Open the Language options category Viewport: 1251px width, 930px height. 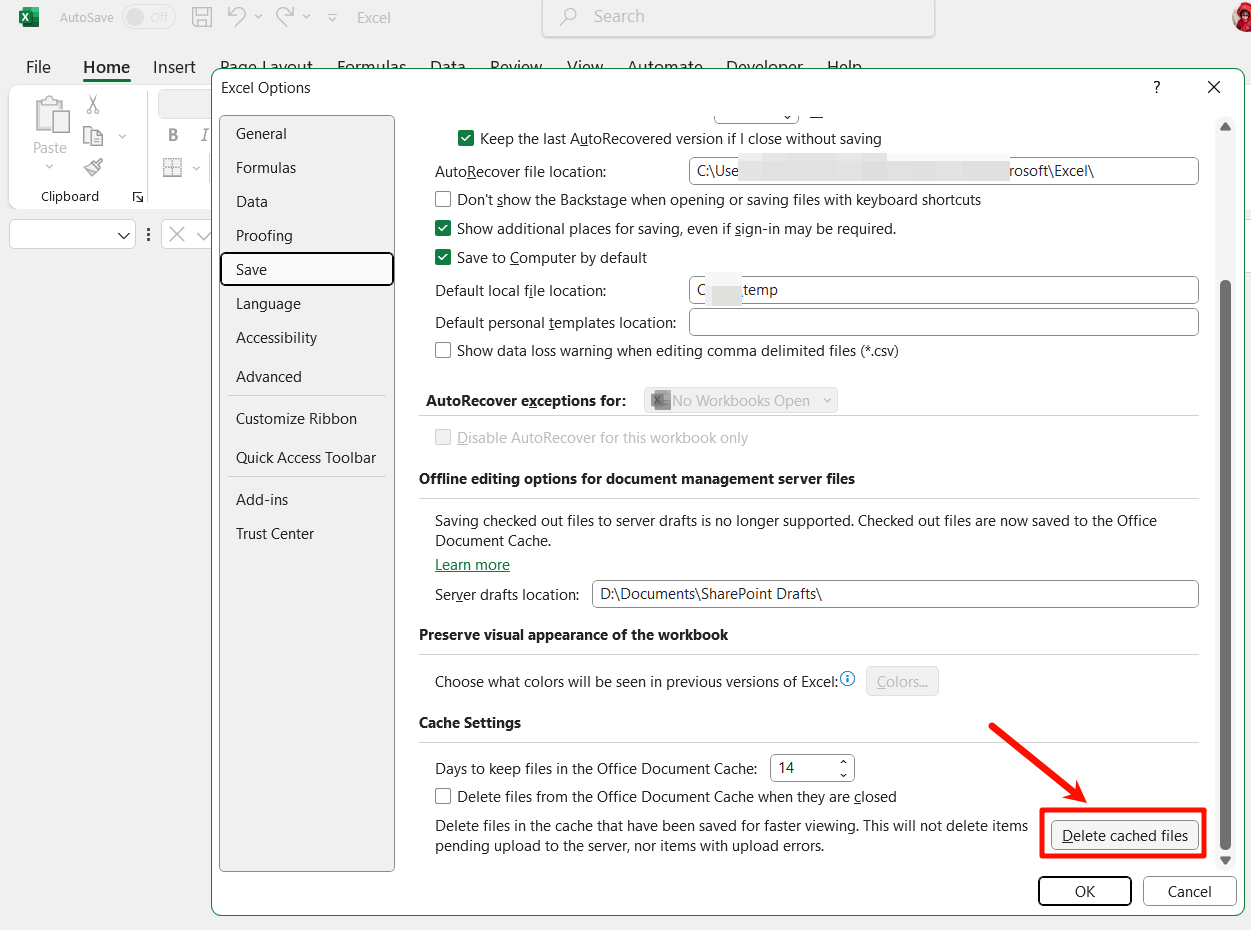tap(307, 304)
